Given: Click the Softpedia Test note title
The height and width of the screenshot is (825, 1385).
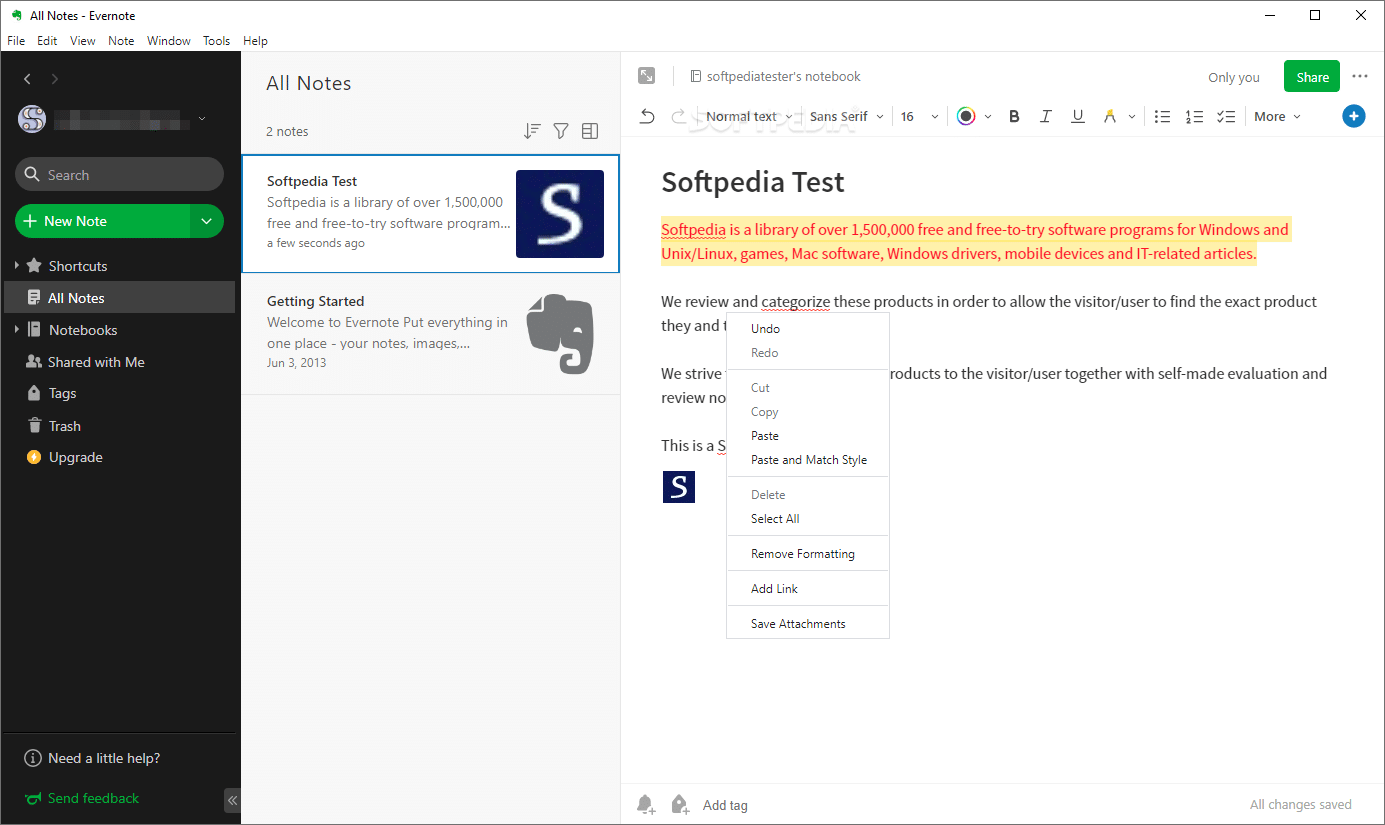Looking at the screenshot, I should 753,182.
